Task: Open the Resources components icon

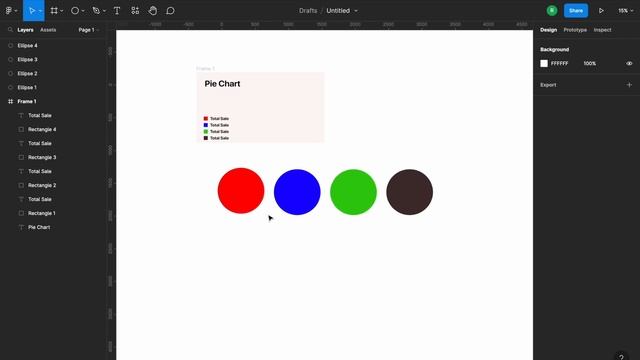Action: coord(135,11)
